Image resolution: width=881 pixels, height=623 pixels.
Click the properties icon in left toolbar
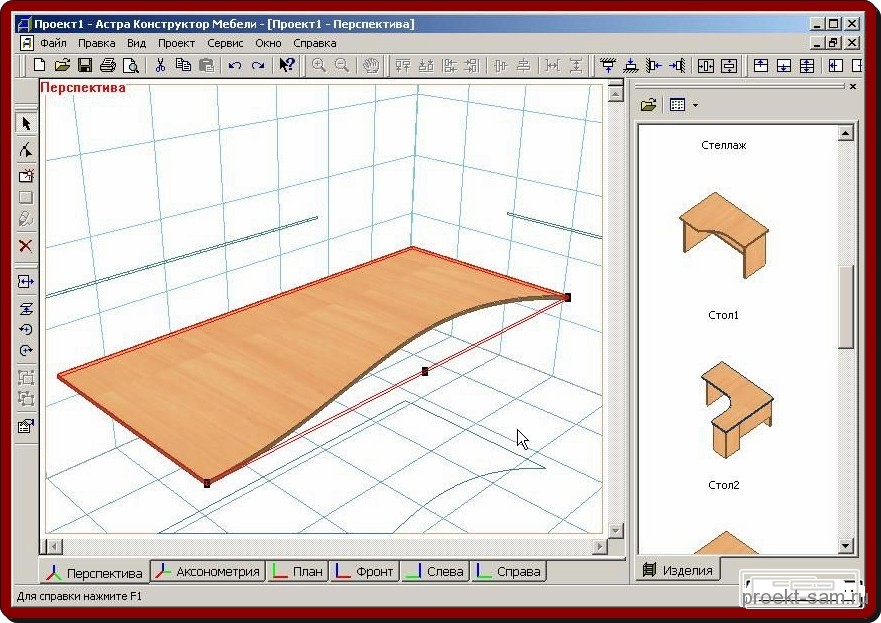click(x=26, y=426)
